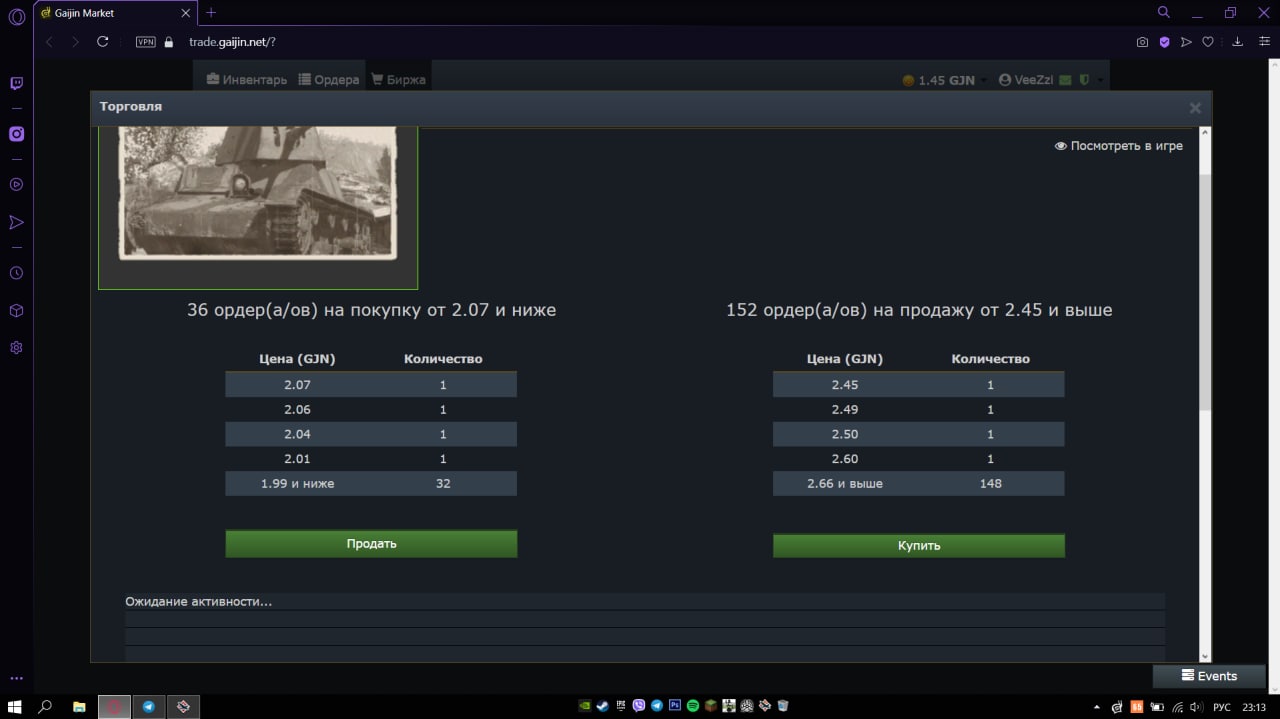
Task: Open the Ордера tab
Action: [328, 80]
